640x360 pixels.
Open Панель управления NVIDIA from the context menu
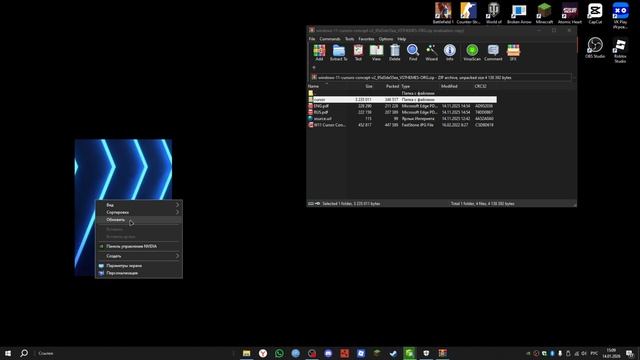(x=139, y=246)
